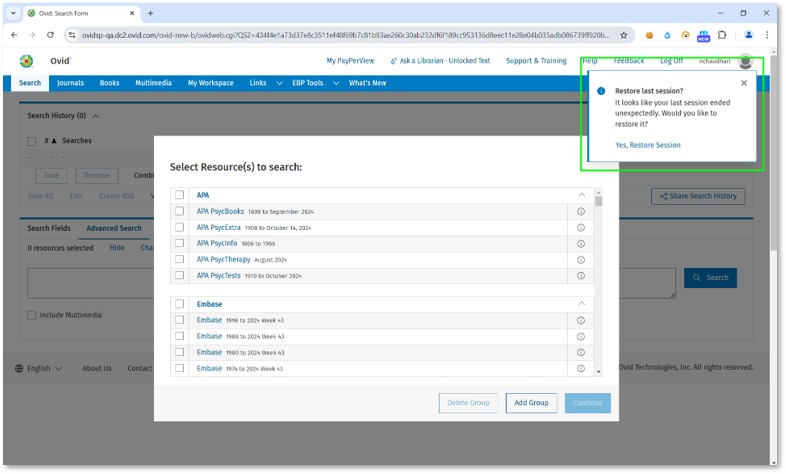The height and width of the screenshot is (474, 786).
Task: Close the Restore last session popup
Action: pyautogui.click(x=744, y=83)
